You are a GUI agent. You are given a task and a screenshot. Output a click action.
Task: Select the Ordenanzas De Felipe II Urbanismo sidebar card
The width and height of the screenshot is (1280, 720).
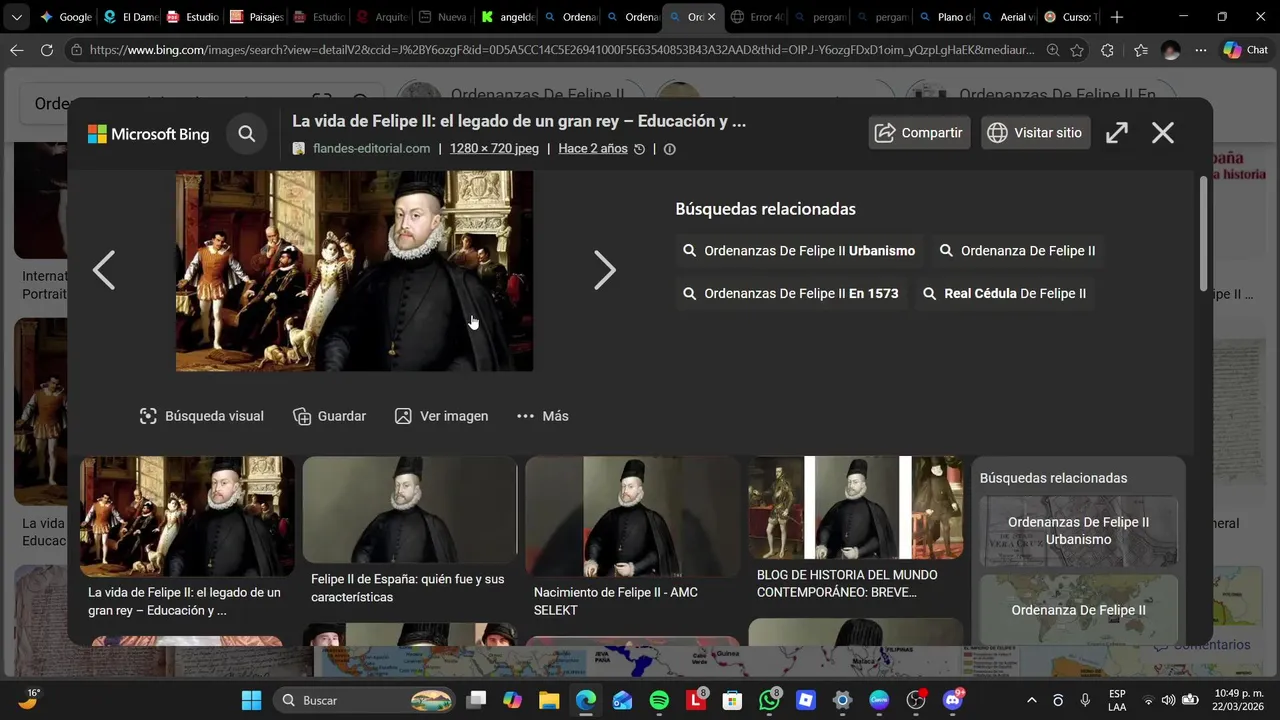click(1079, 531)
